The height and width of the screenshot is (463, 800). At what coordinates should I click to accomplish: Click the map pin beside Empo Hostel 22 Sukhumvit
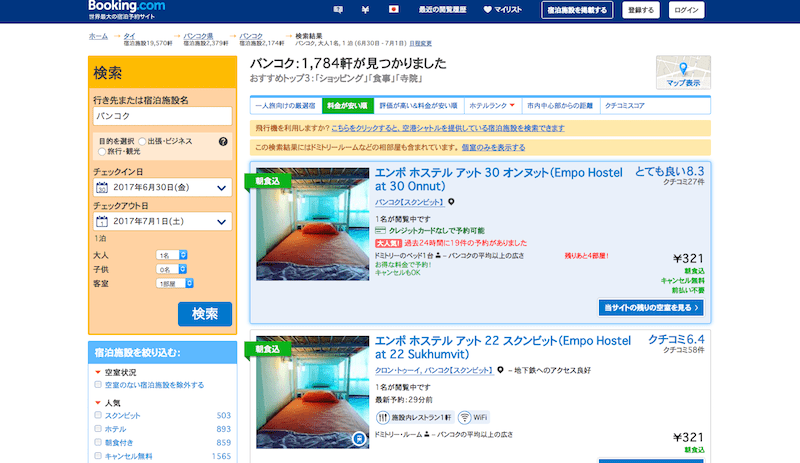501,370
